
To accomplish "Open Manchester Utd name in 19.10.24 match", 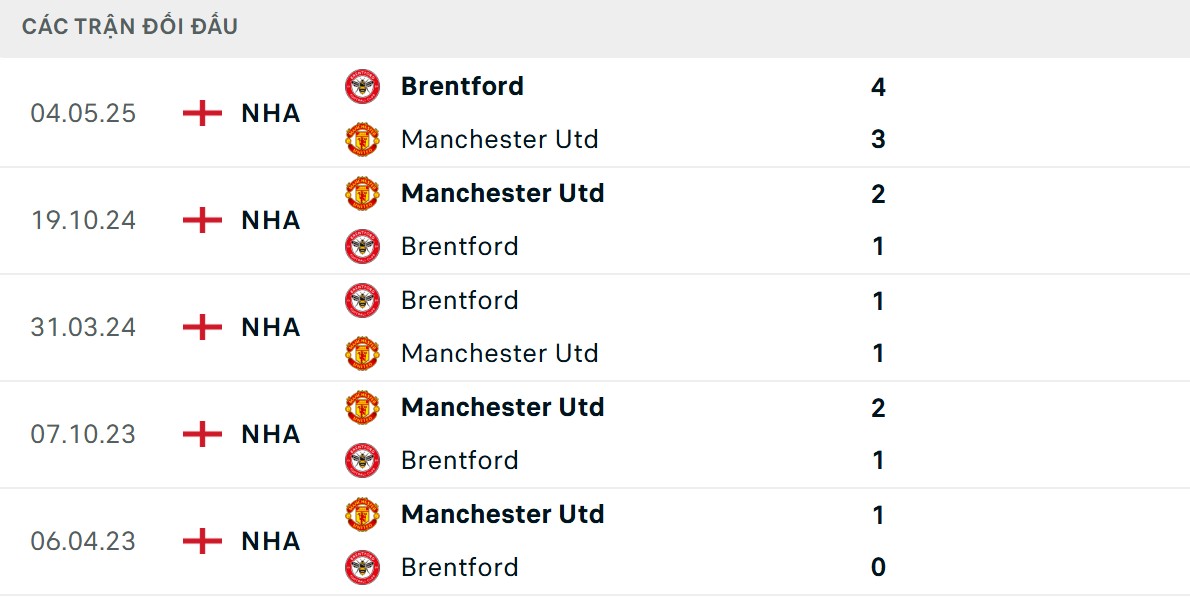I will point(502,193).
